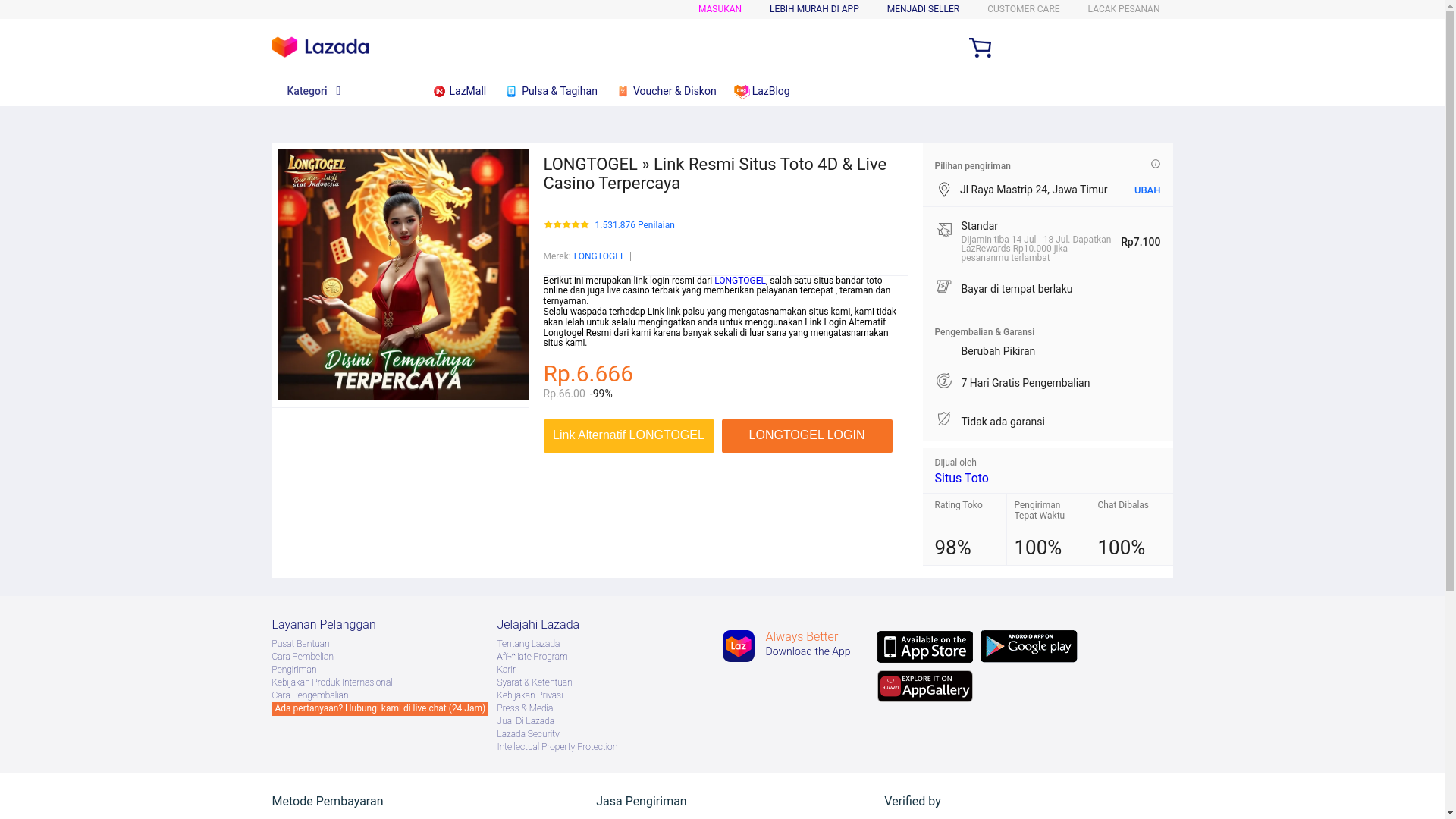Click the LazBlog heart icon
Viewport: 1456px width, 819px height.
(x=742, y=92)
